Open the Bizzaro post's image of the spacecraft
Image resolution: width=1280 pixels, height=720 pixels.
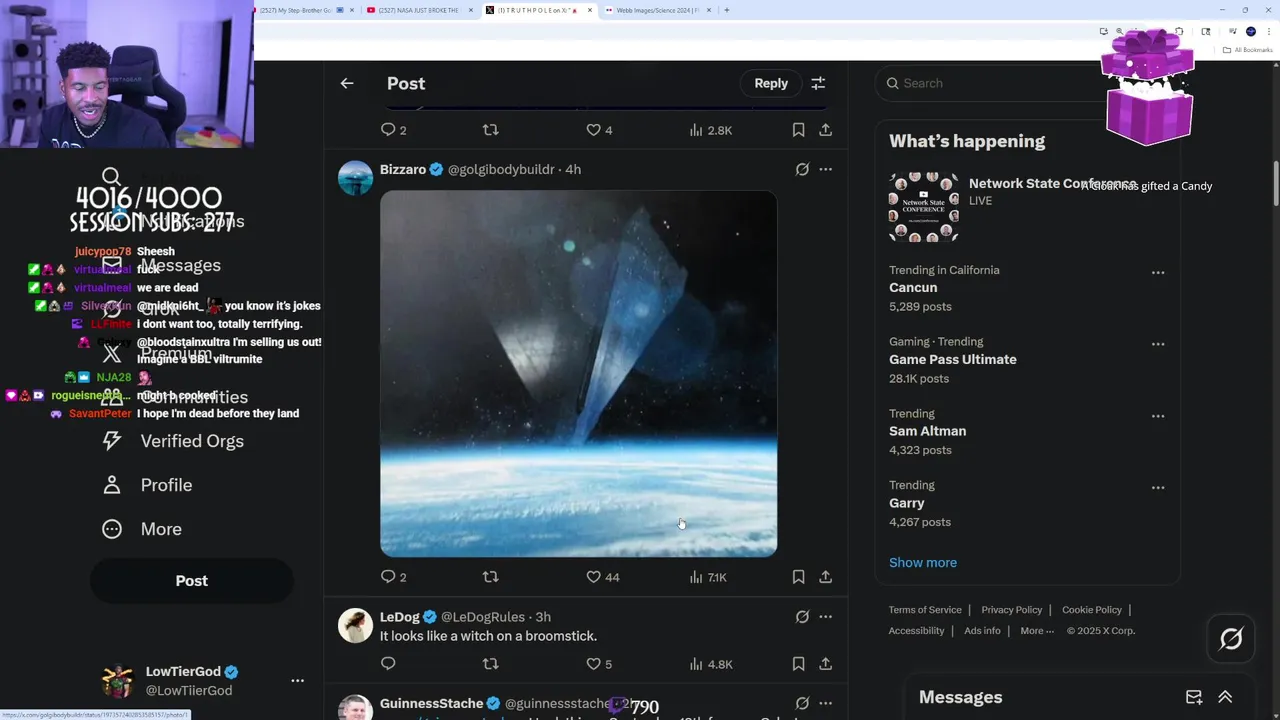(578, 373)
